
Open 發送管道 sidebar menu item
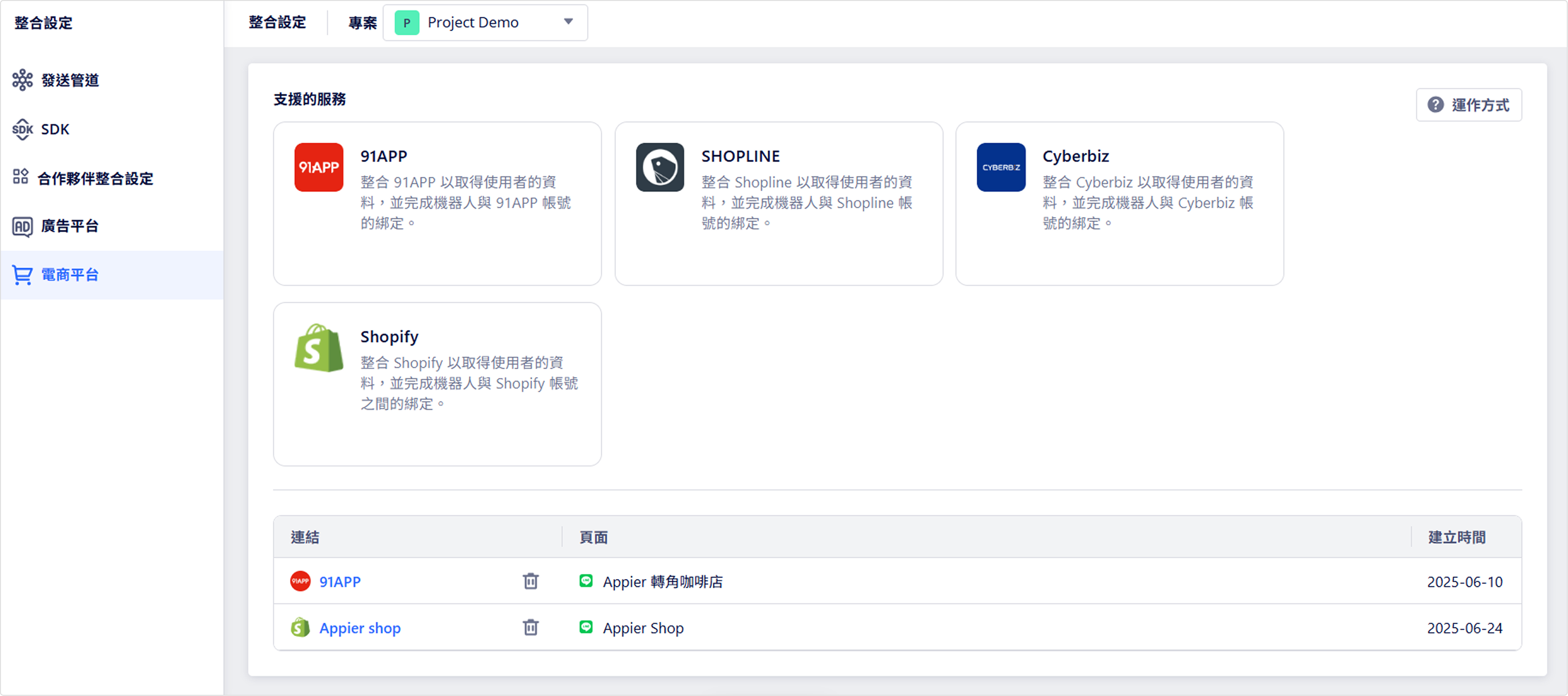tap(70, 80)
